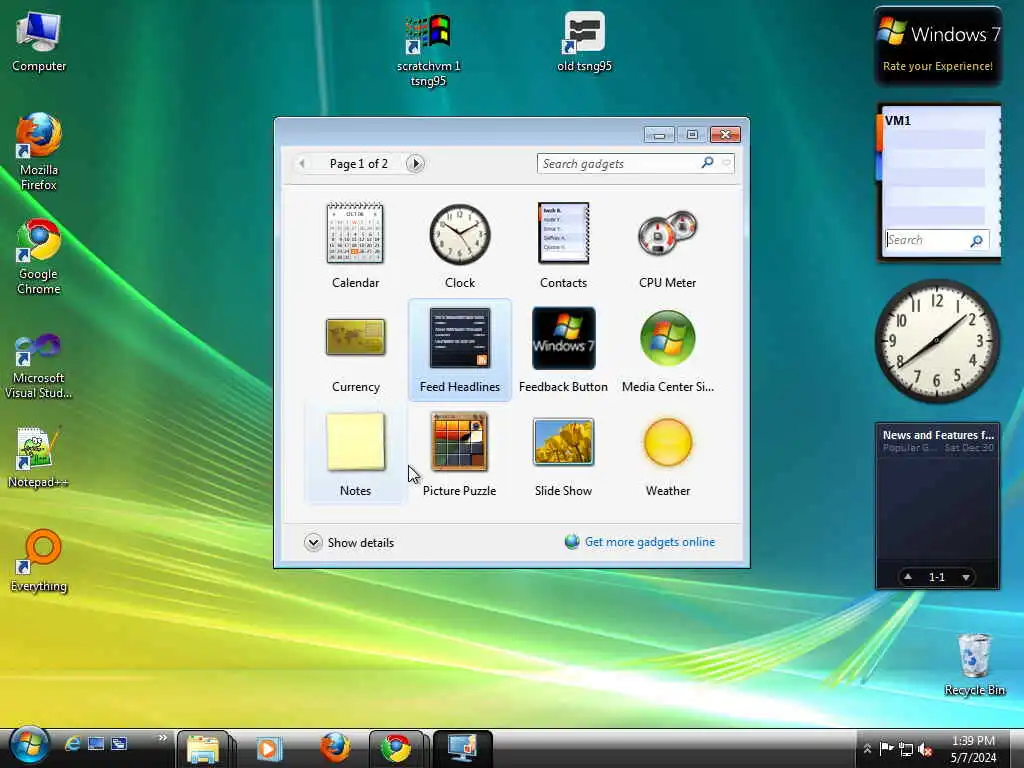Open Computer desktop icon
Image resolution: width=1024 pixels, height=768 pixels.
[x=39, y=42]
